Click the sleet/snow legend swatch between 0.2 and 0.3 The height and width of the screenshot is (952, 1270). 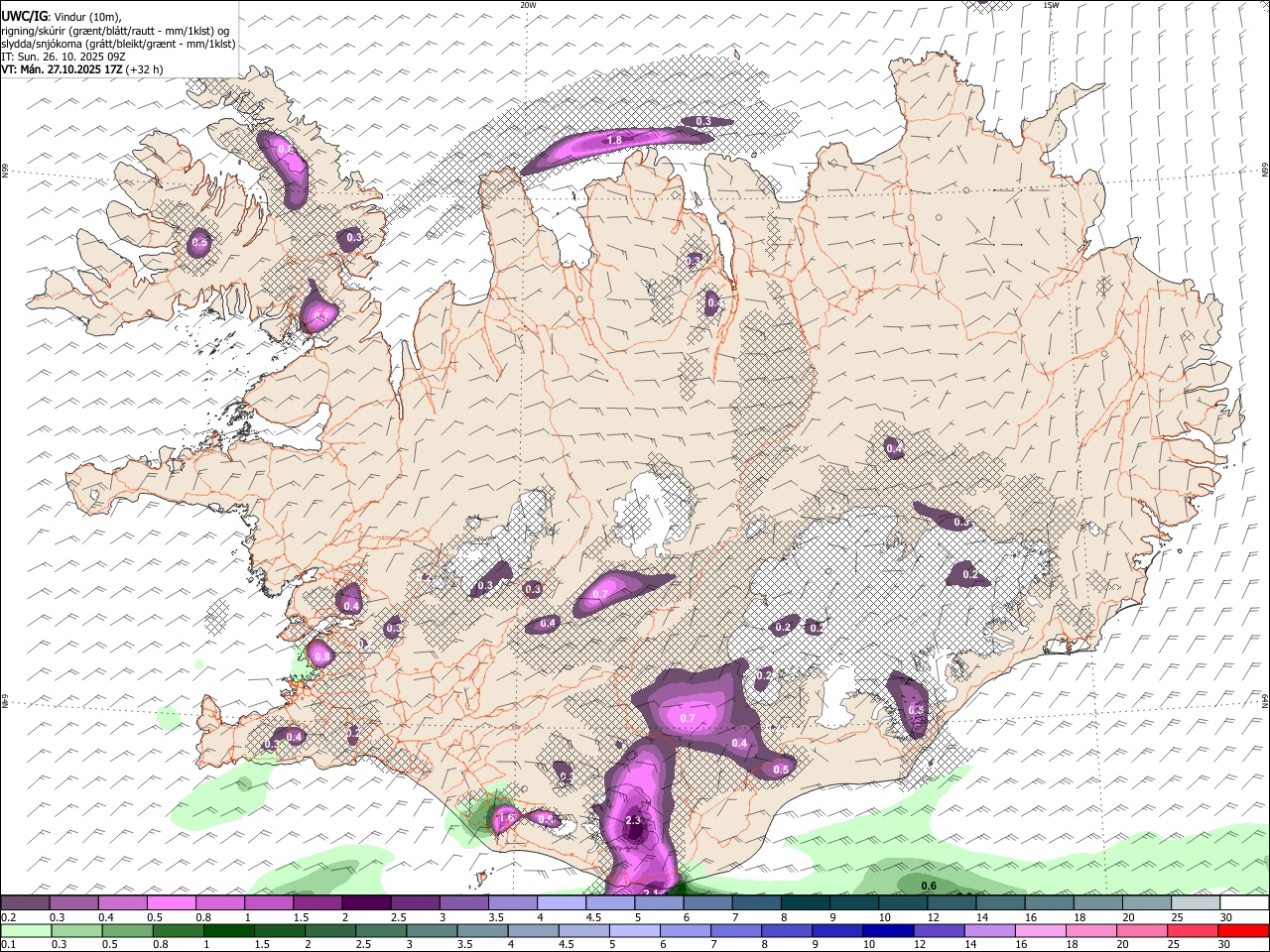pyautogui.click(x=26, y=902)
